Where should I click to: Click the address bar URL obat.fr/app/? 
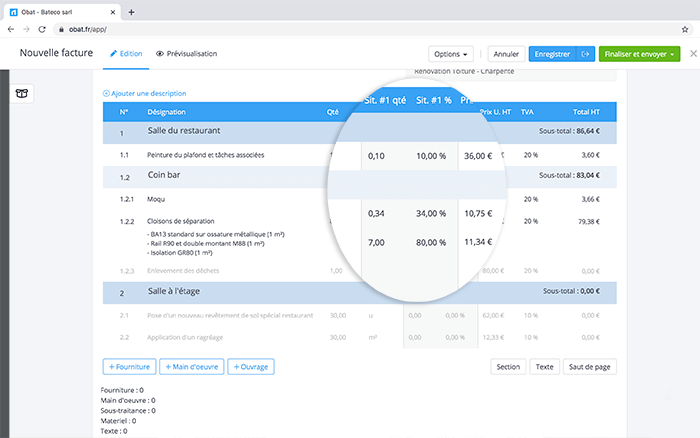[88, 29]
